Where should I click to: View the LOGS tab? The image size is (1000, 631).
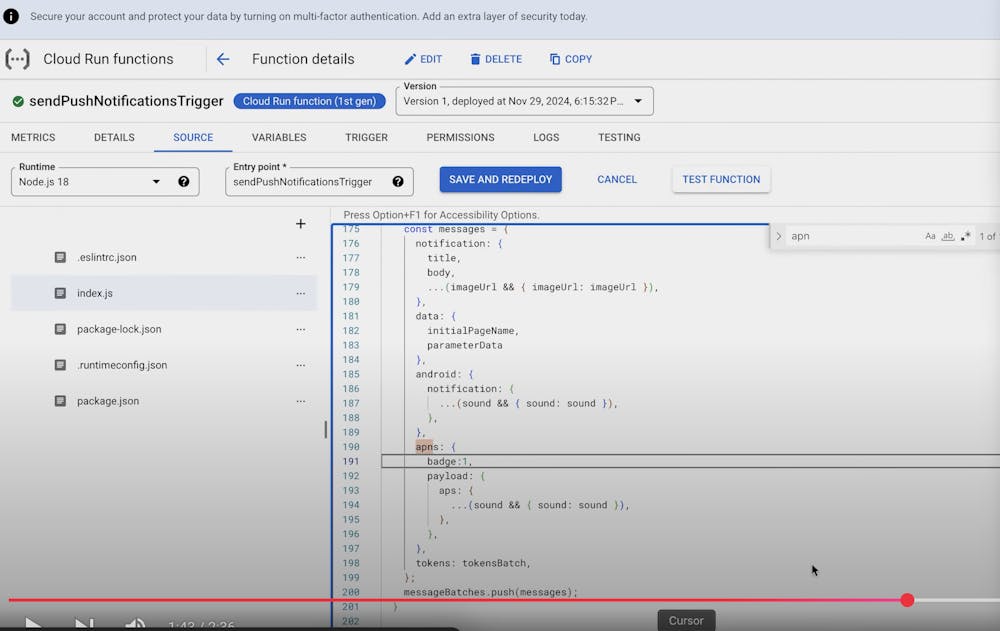pyautogui.click(x=546, y=137)
